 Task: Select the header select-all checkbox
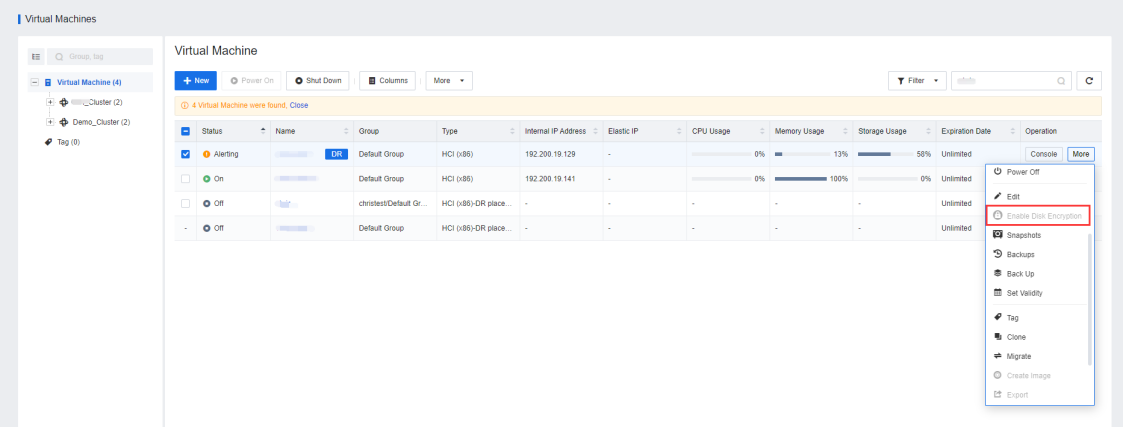185,131
